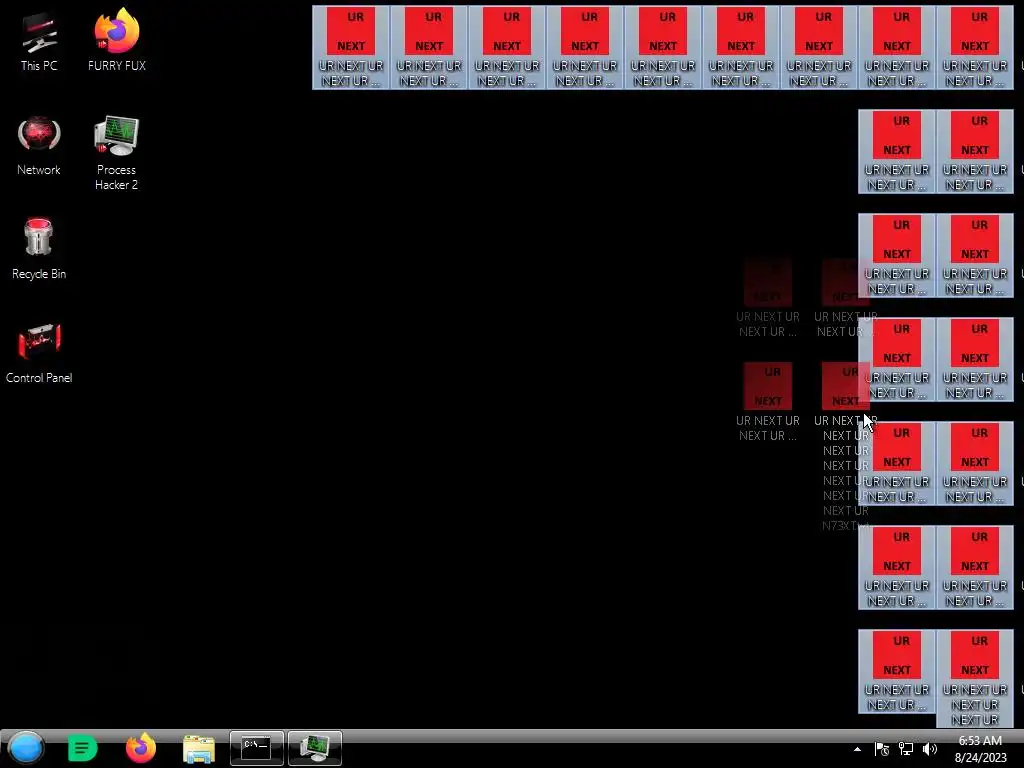The width and height of the screenshot is (1024, 768).
Task: Open the clock showing 6:53 AM
Action: (980, 749)
